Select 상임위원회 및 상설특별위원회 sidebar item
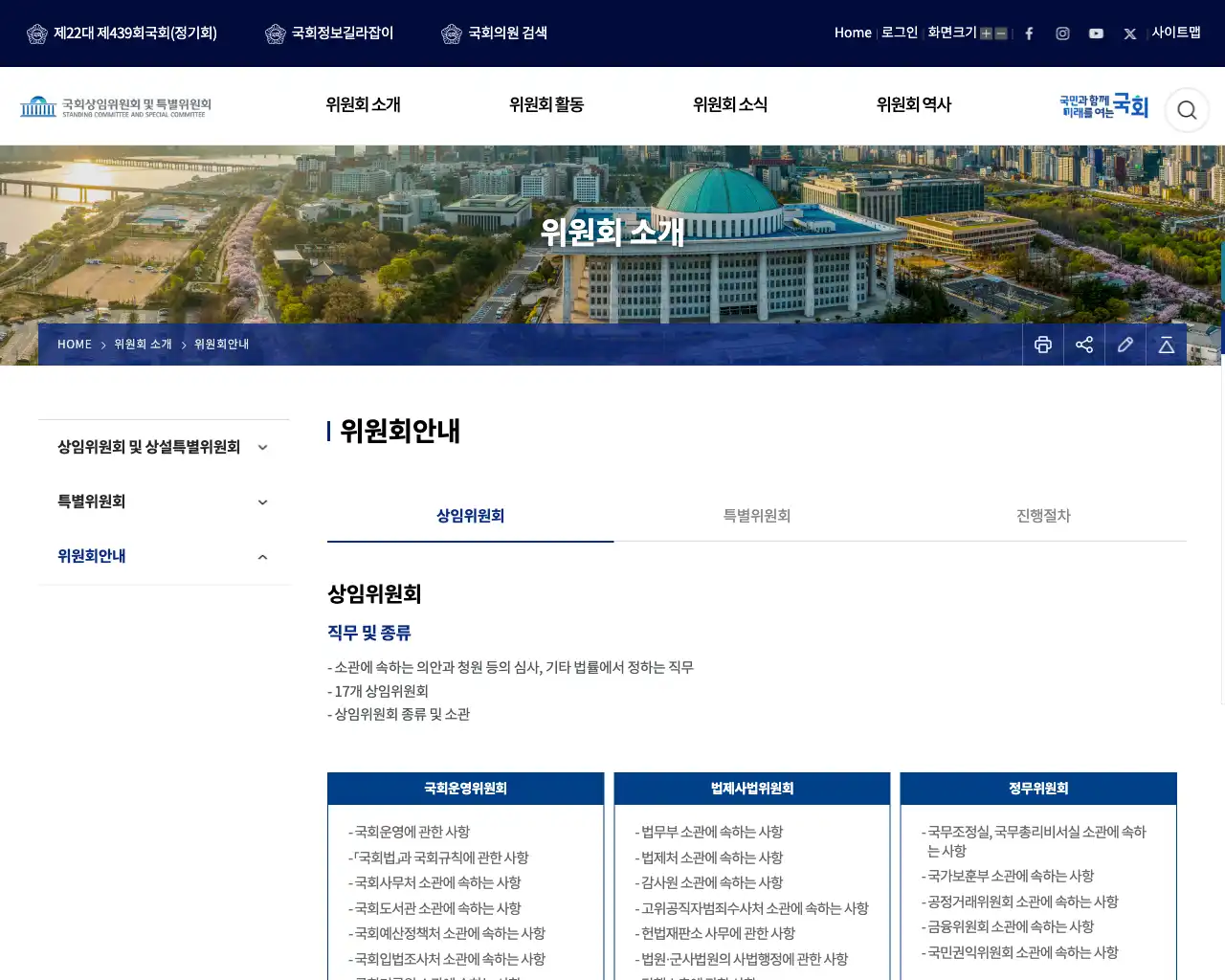Screen dimensions: 1225x980 click(148, 447)
